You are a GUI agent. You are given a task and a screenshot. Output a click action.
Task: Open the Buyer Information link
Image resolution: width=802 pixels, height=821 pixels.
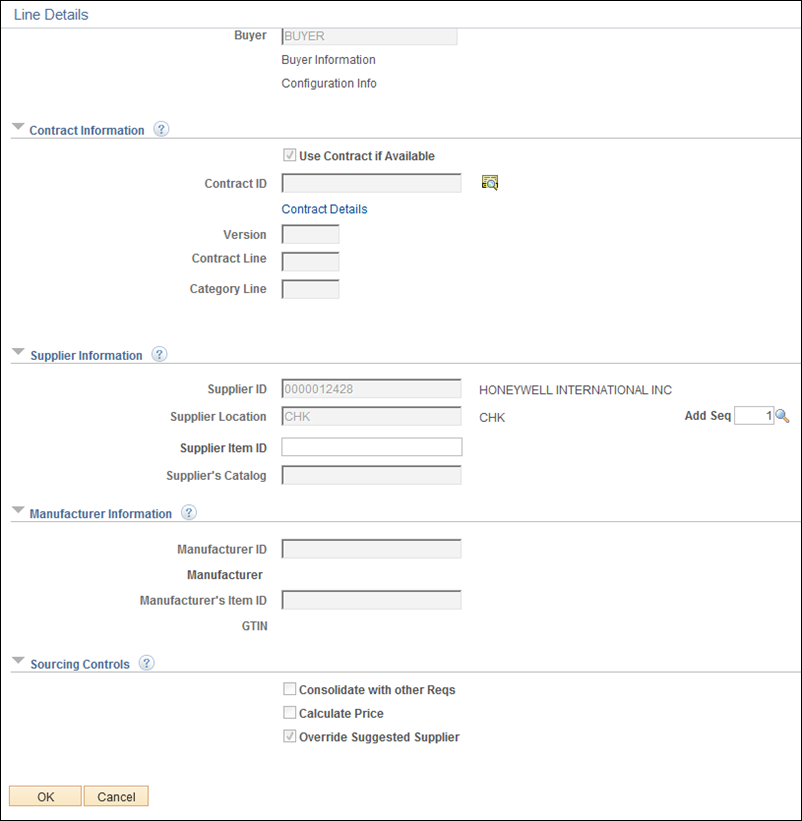(328, 60)
